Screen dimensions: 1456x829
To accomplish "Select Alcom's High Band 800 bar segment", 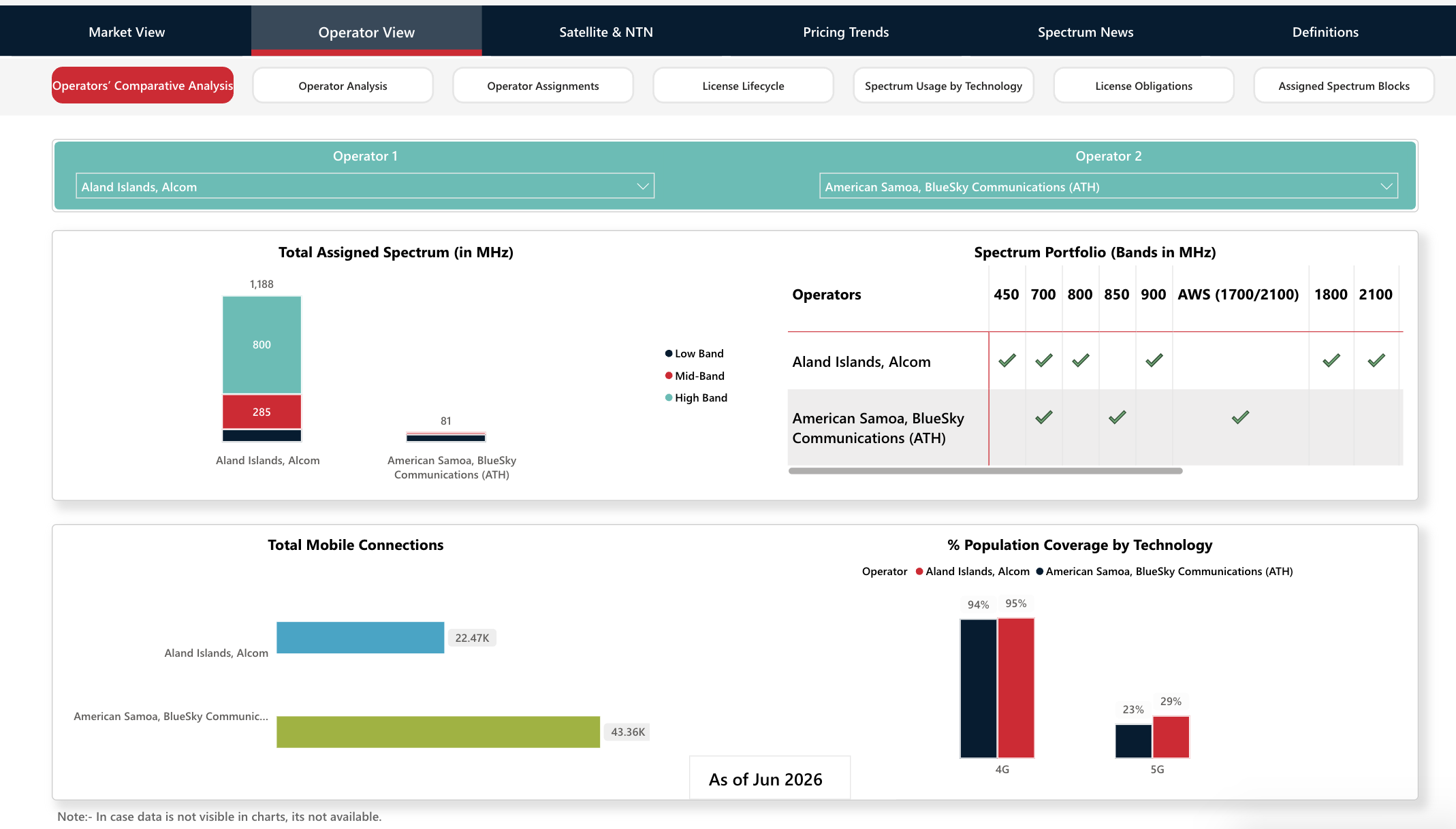I will pyautogui.click(x=262, y=344).
